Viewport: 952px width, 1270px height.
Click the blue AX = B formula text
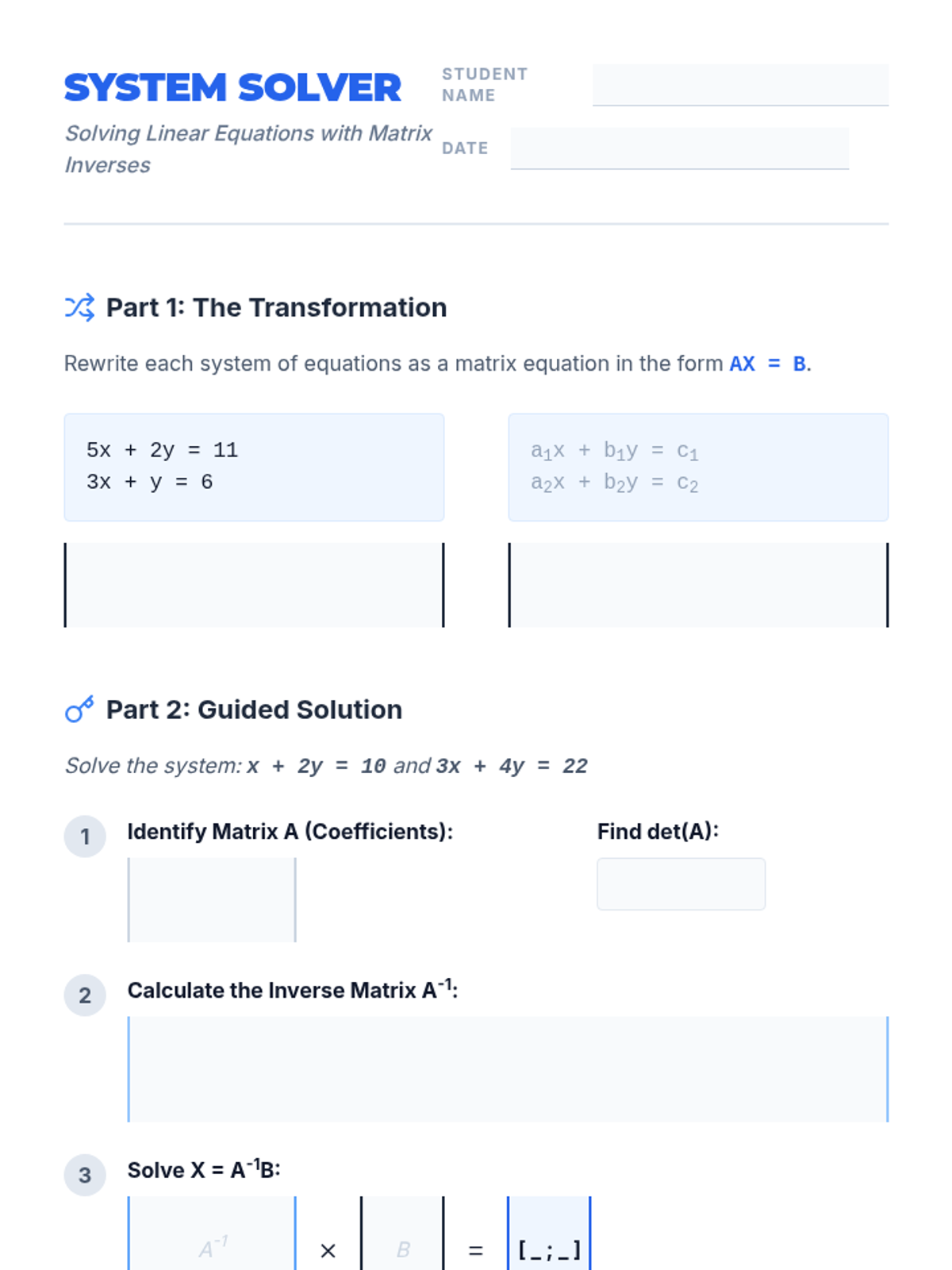pos(767,364)
